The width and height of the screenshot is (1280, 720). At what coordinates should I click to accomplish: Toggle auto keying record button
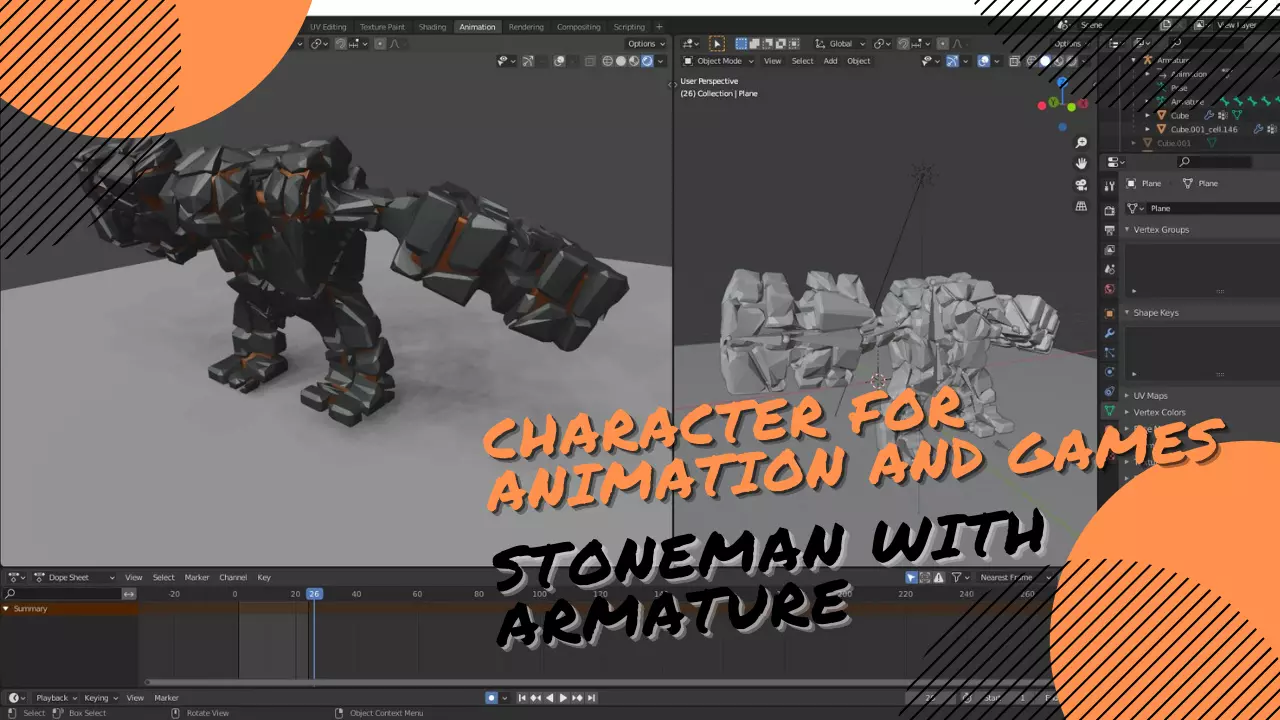(491, 698)
